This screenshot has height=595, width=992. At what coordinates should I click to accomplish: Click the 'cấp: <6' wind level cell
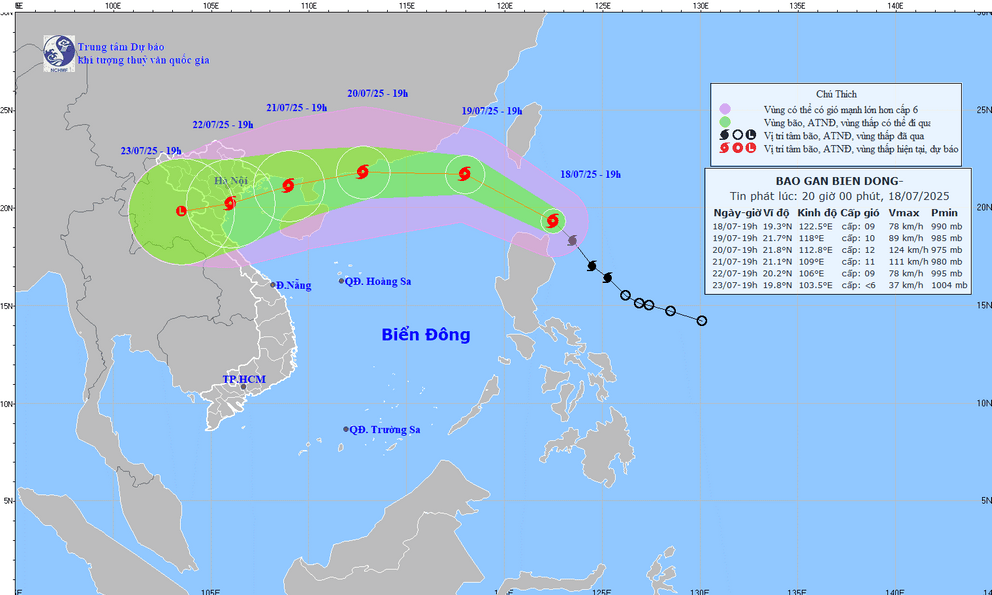pos(859,285)
